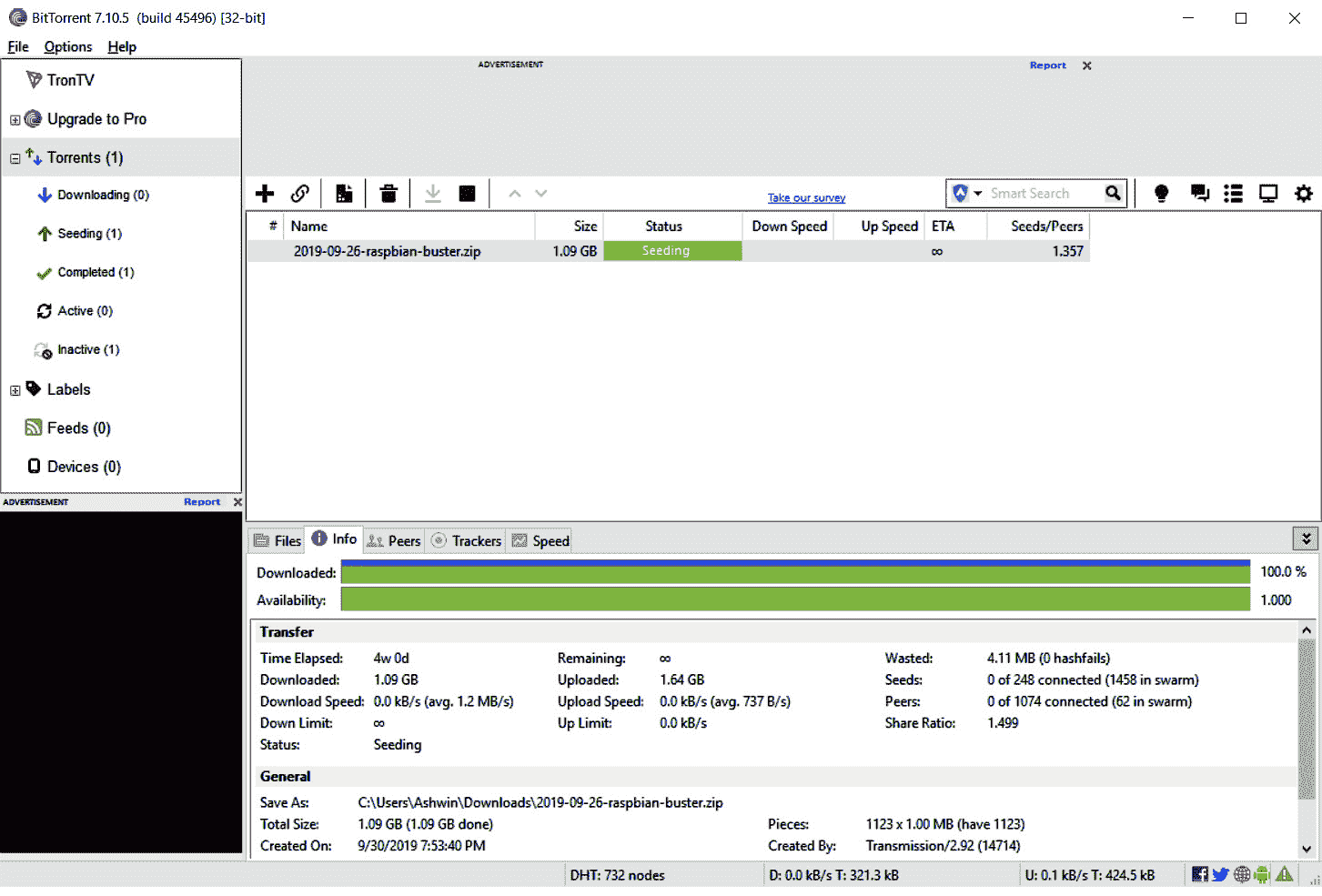
Task: Open the chat messages icon
Action: point(1199,193)
